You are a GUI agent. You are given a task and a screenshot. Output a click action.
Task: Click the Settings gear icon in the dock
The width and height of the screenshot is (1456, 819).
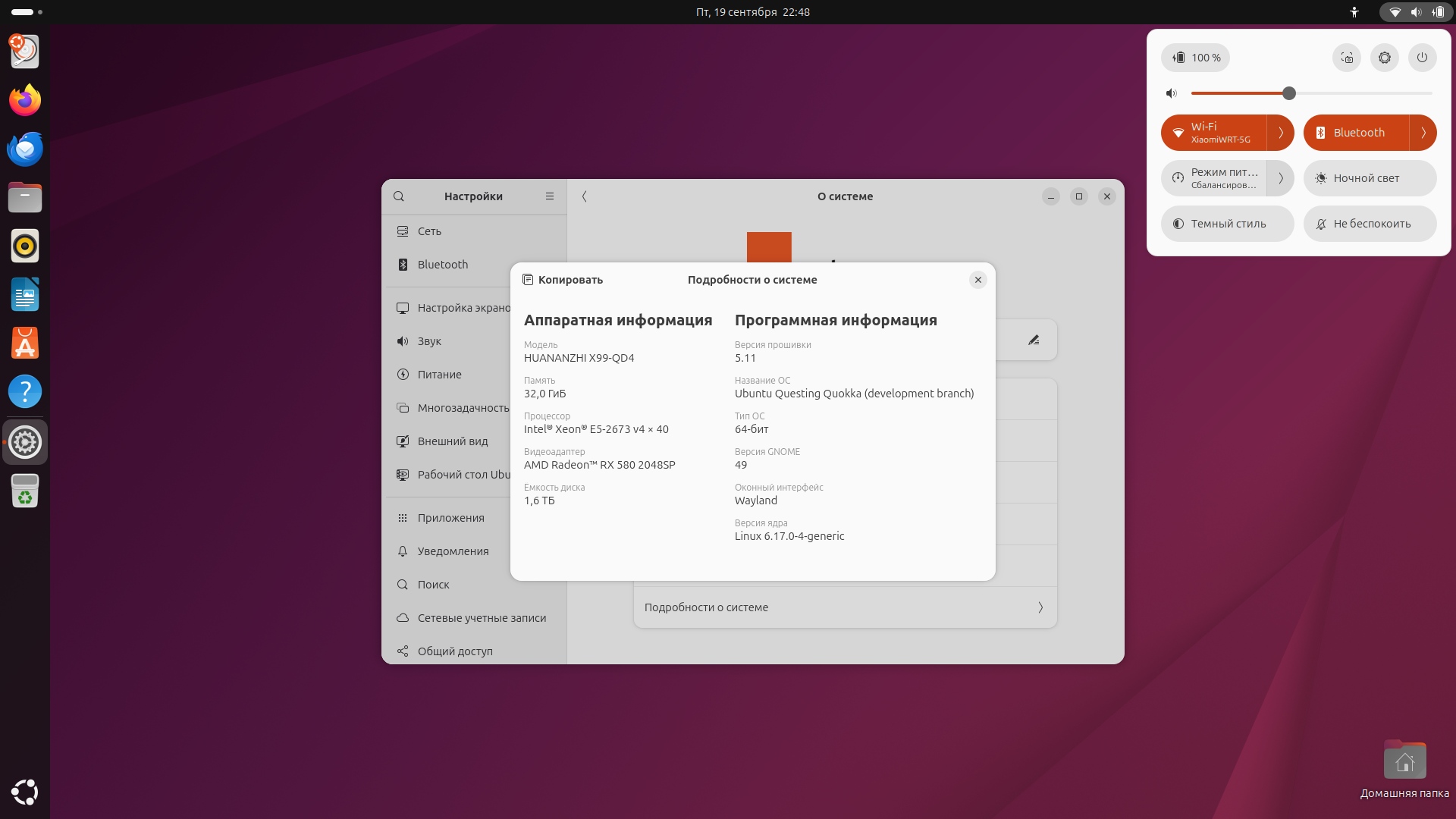point(25,442)
